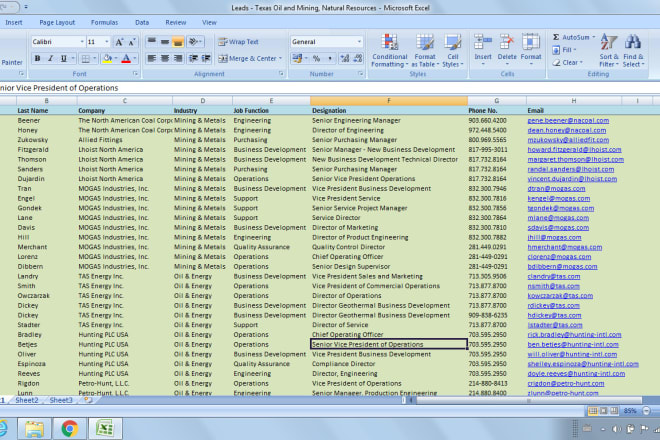Open the fill color dropdown arrow
Screen dimensions: 660x440
pyautogui.click(x=116, y=59)
